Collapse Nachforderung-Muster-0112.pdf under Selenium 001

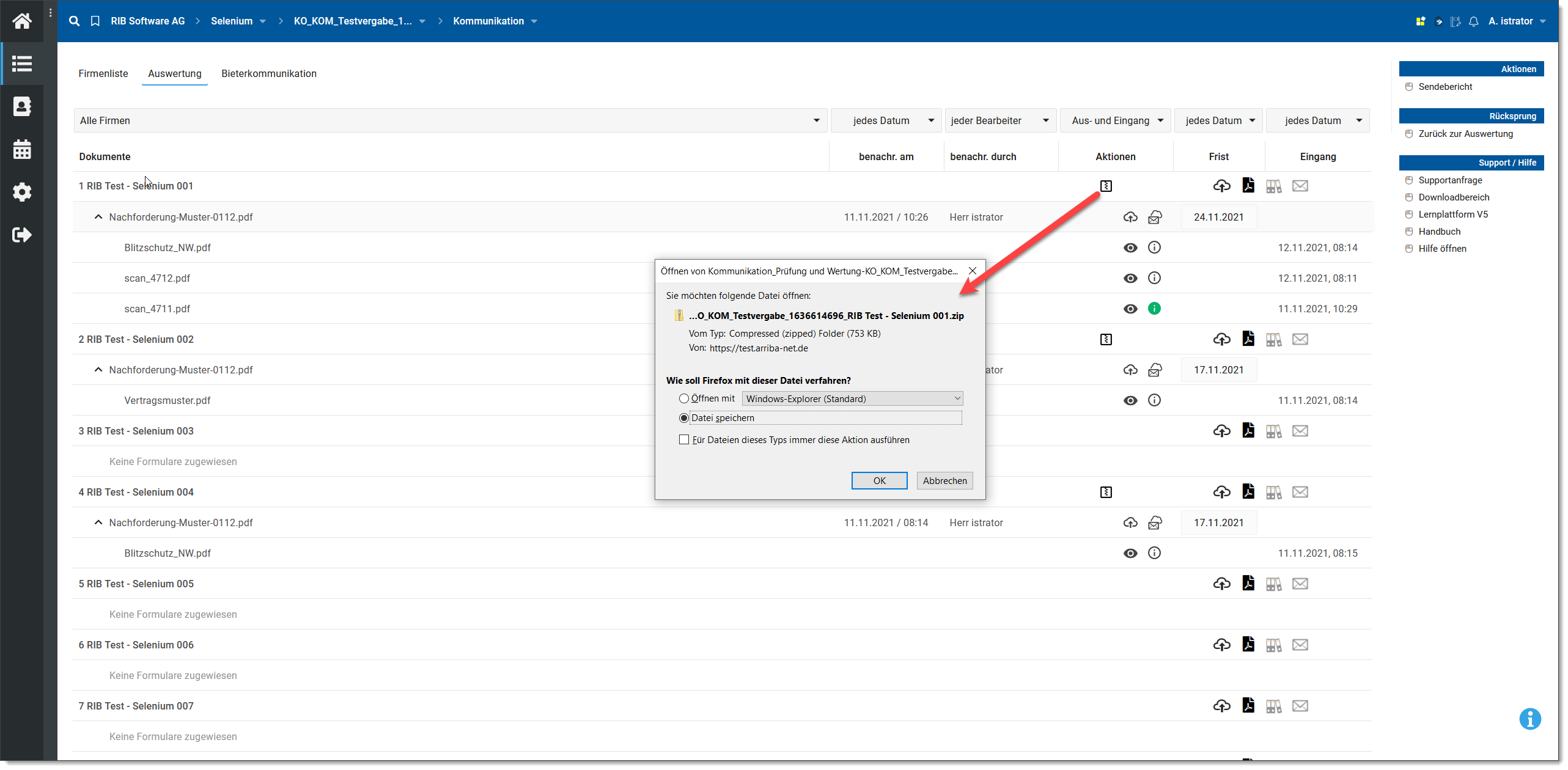(x=97, y=216)
